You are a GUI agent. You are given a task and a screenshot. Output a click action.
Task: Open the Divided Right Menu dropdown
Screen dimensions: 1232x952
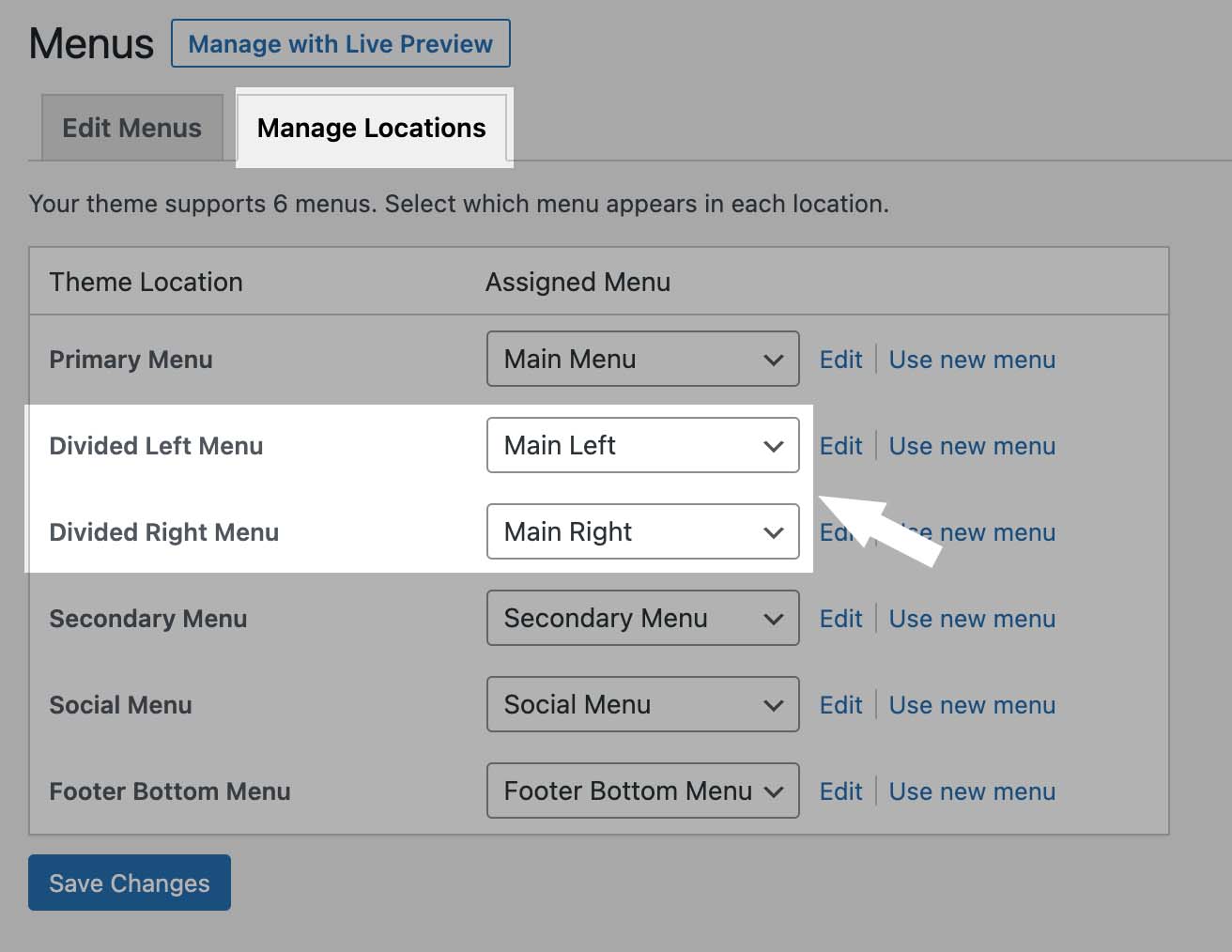(642, 531)
